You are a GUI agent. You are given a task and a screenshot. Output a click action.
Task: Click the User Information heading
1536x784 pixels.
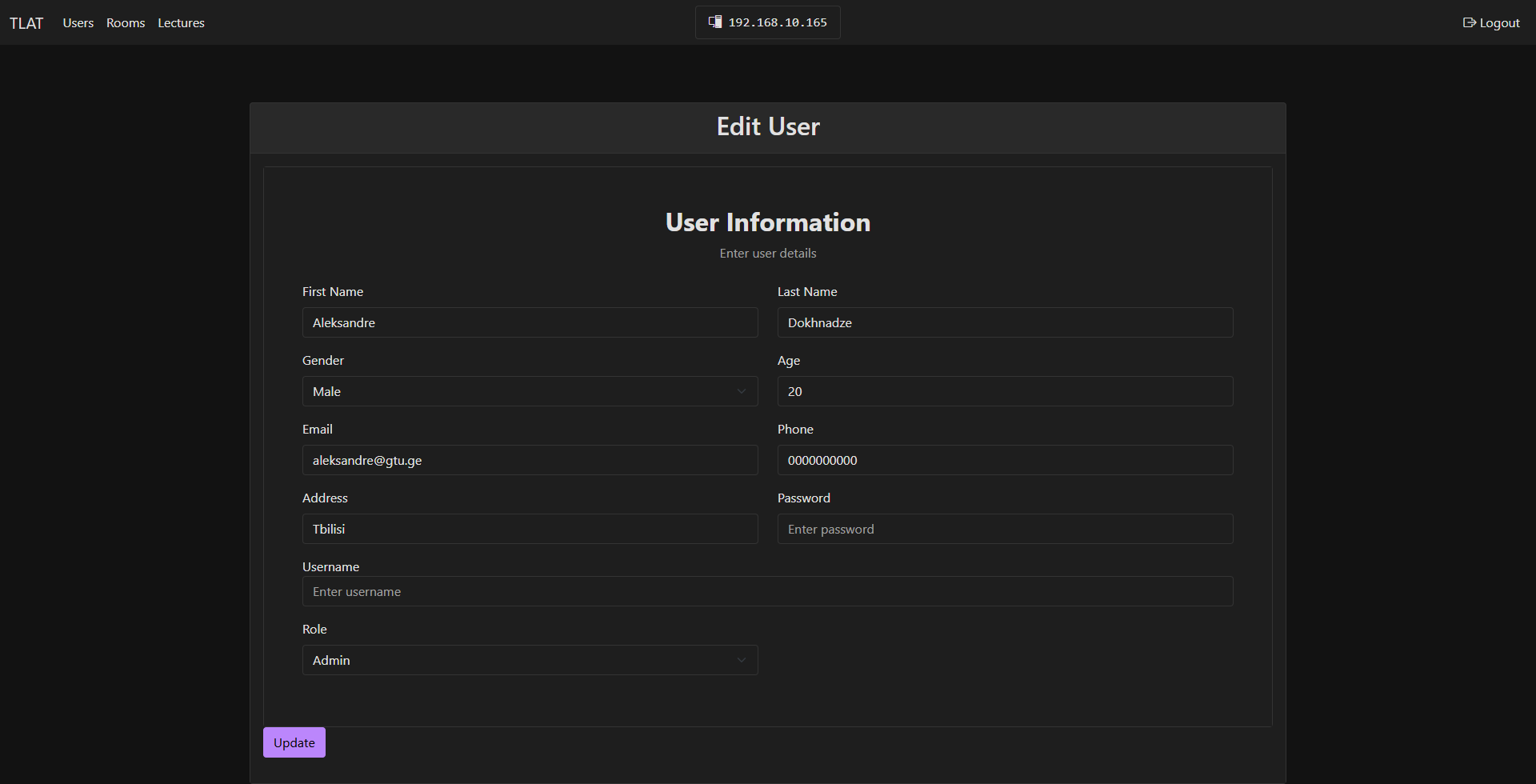click(768, 222)
